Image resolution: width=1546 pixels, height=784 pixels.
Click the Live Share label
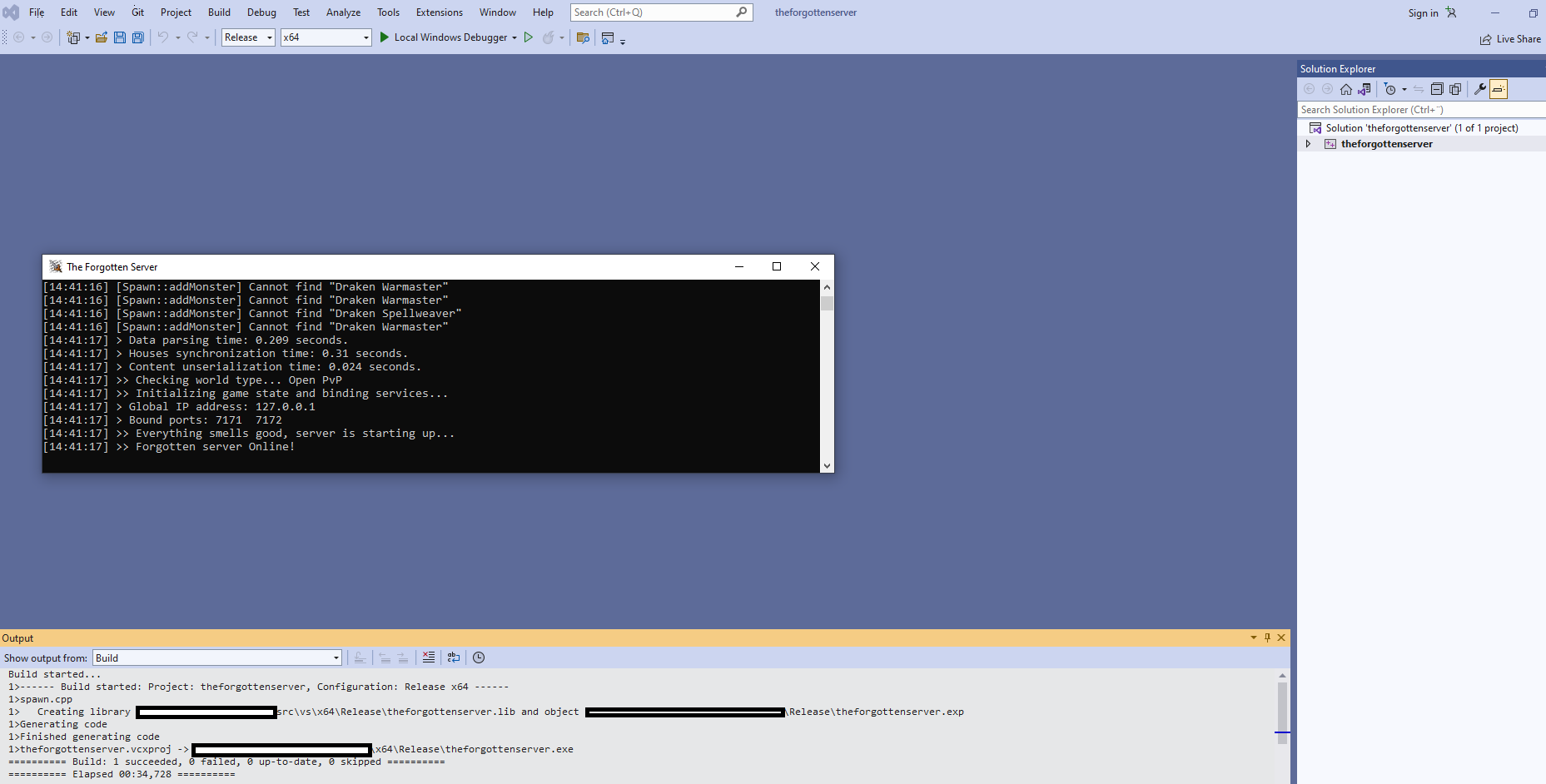(x=1519, y=39)
